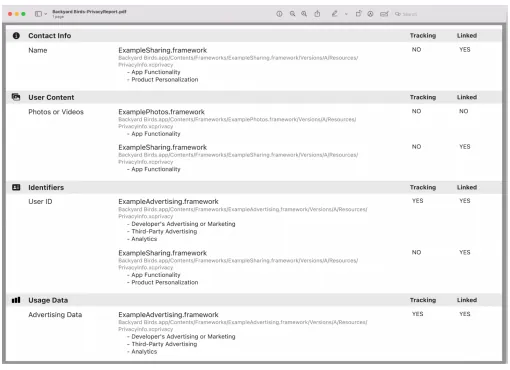Click the User Content section icon
Viewport: 510px width, 370px height.
[16, 97]
